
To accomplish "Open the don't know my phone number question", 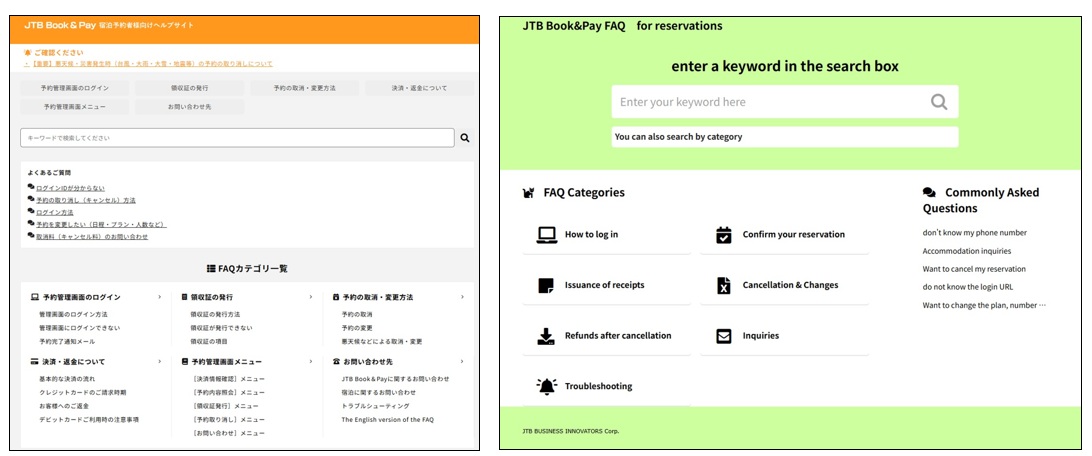I will tap(975, 233).
